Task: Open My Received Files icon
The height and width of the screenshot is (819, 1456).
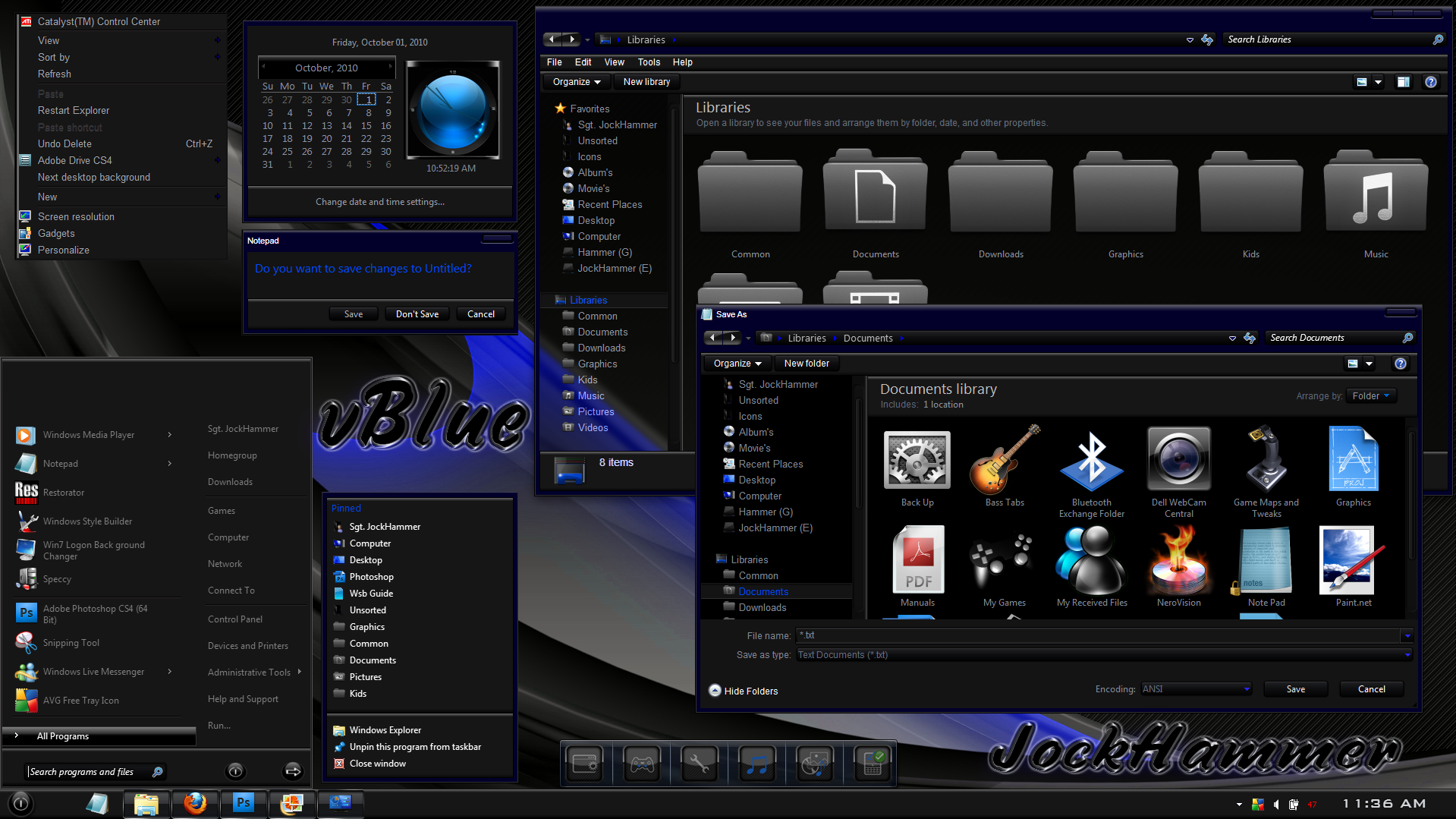Action: tap(1091, 560)
